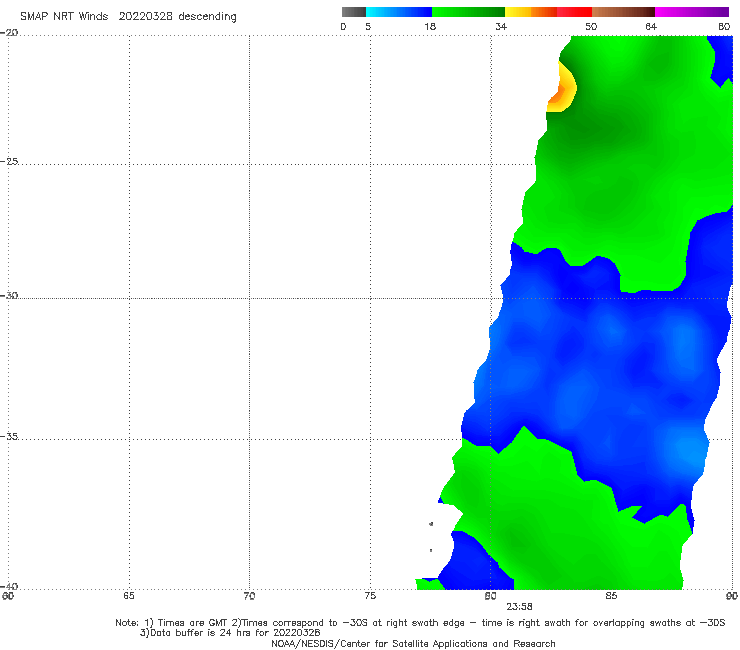This screenshot has width=740, height=650.
Task: Click the yellow-orange high-wind patch on the map
Action: (562, 88)
